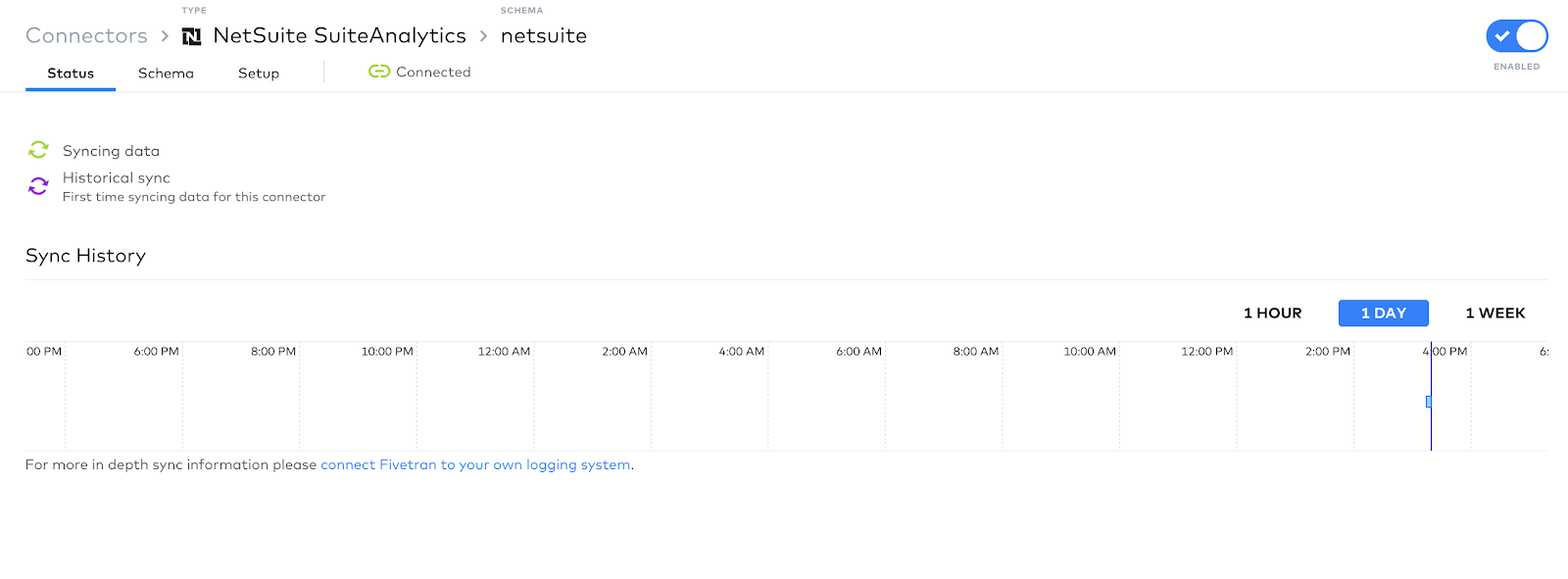This screenshot has width=1568, height=579.
Task: Click the 6:00 PM timeline label
Action: click(x=157, y=352)
